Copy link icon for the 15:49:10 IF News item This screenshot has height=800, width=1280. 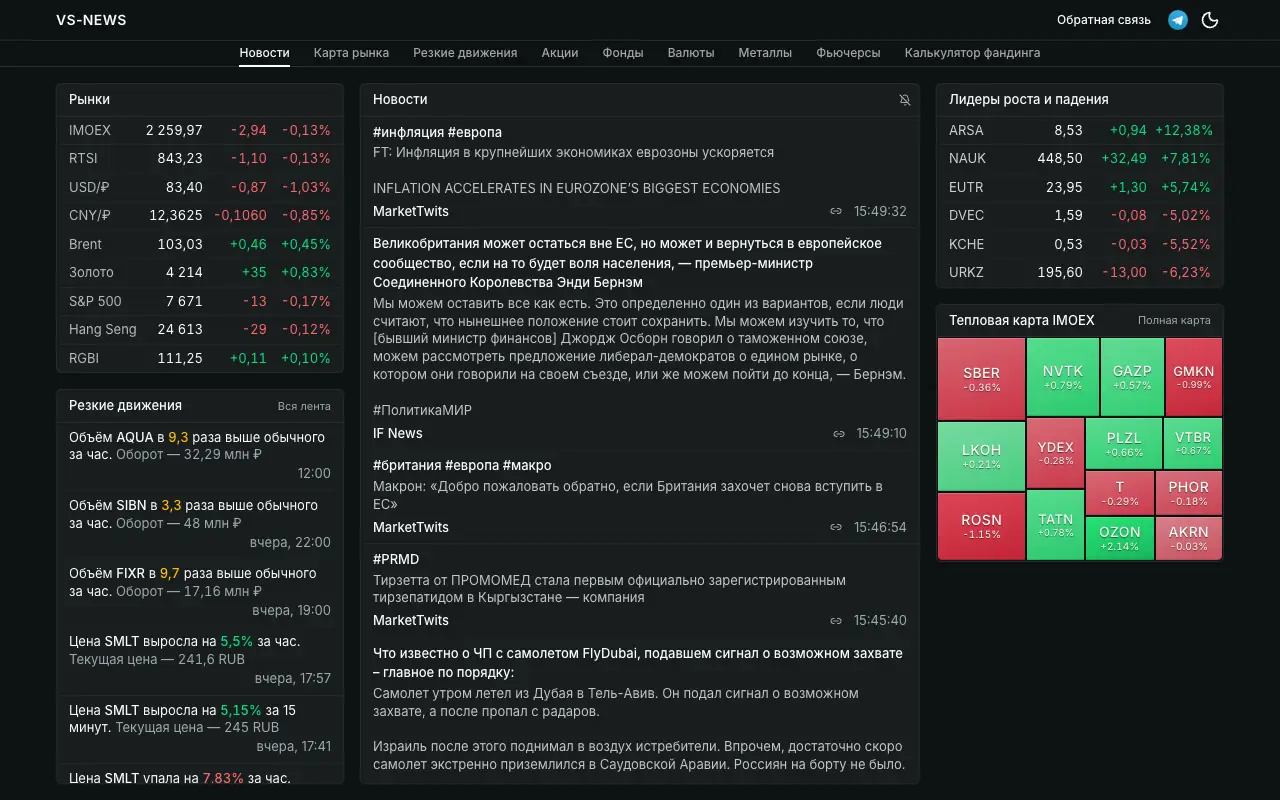839,433
